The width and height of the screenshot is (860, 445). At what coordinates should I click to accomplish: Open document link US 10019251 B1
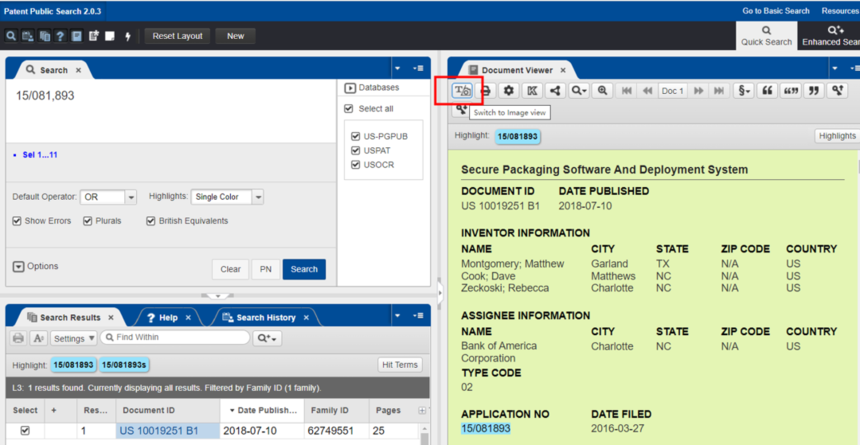coord(159,431)
